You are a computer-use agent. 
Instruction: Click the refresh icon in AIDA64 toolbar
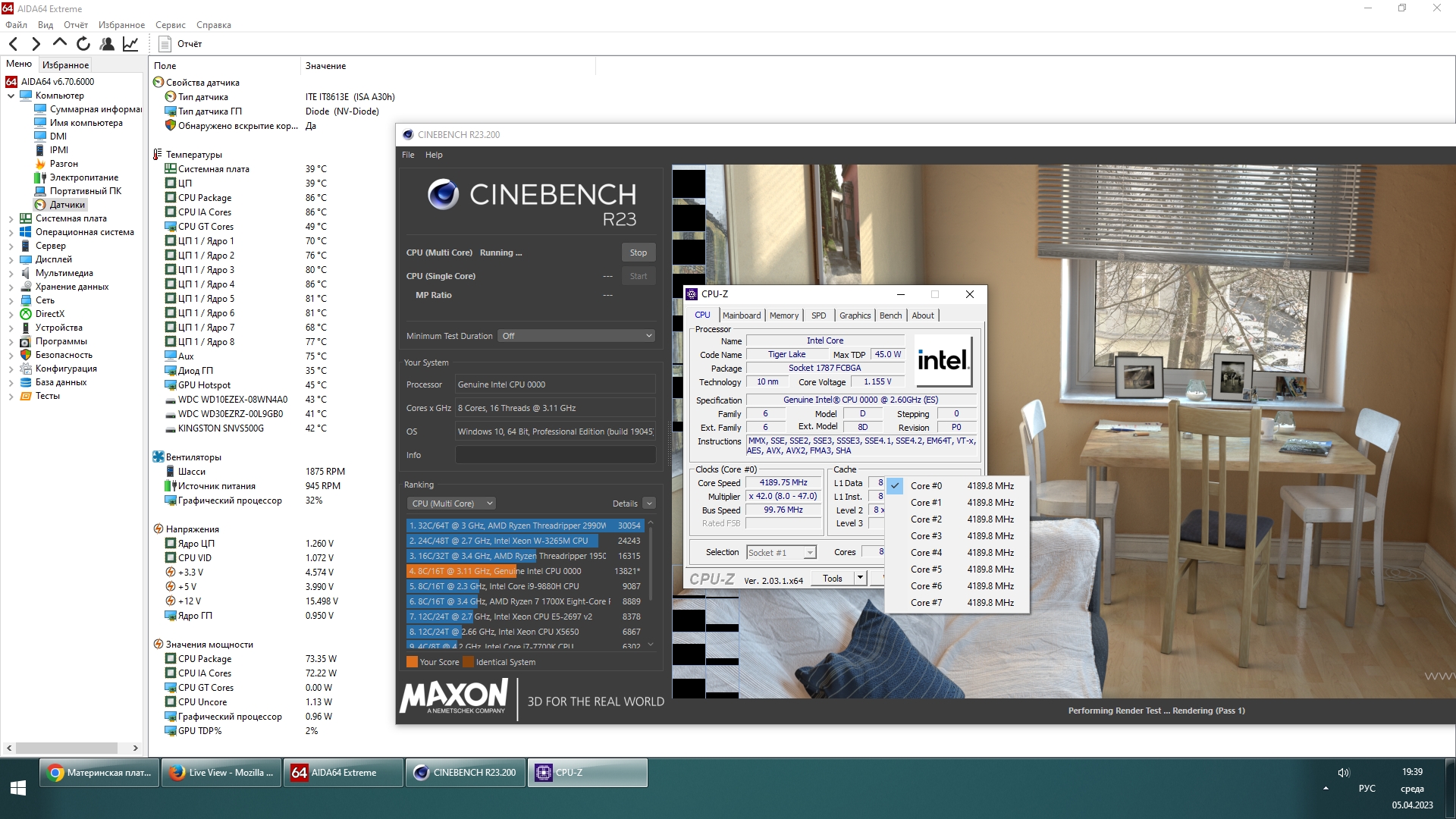(83, 44)
